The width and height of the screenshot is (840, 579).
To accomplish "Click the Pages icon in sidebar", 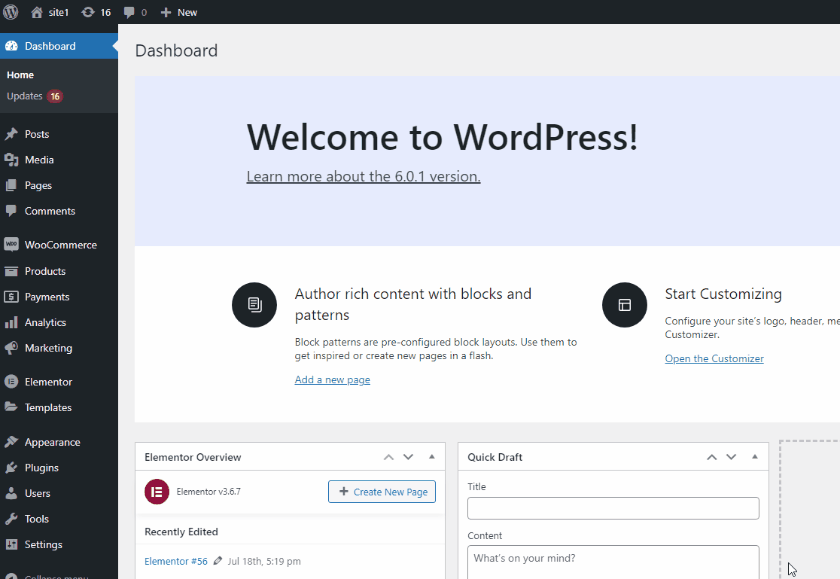I will tap(11, 185).
